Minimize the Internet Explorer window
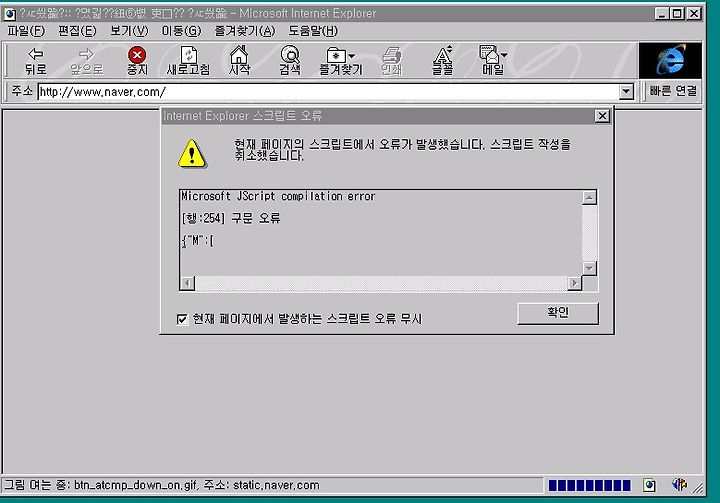The width and height of the screenshot is (720, 503). tap(662, 14)
